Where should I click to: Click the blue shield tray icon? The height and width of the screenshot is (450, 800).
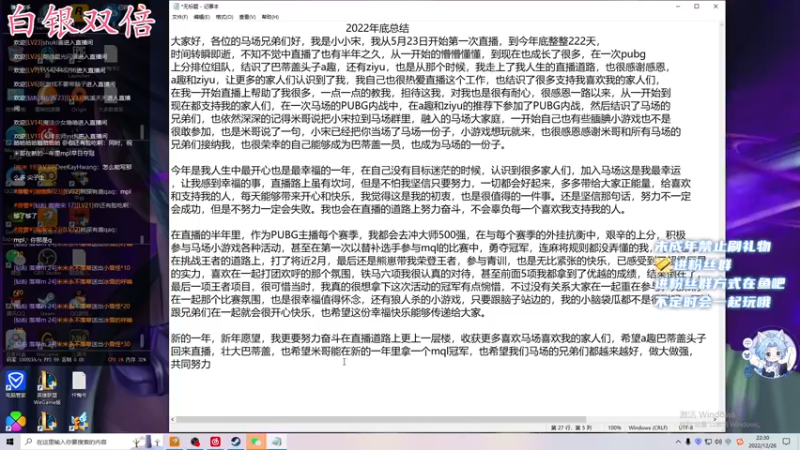click(698, 442)
